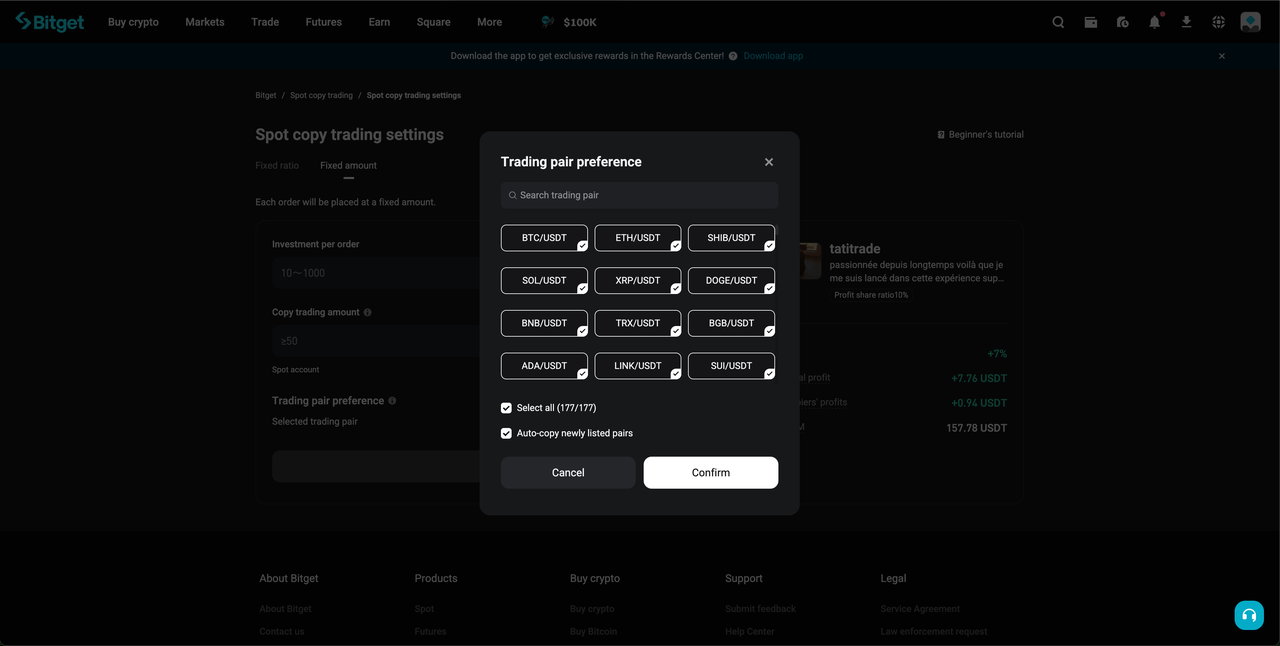Open live support via the headset icon
Image resolution: width=1280 pixels, height=646 pixels.
pos(1248,615)
